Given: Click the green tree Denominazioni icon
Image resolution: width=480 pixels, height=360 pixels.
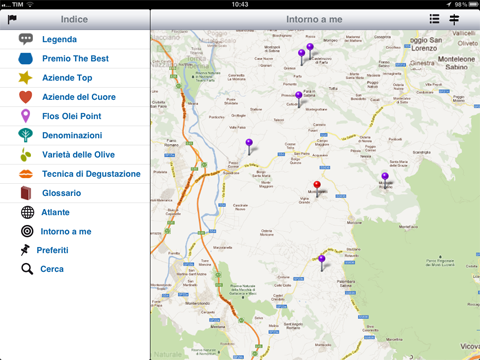Looking at the screenshot, I should pos(25,135).
